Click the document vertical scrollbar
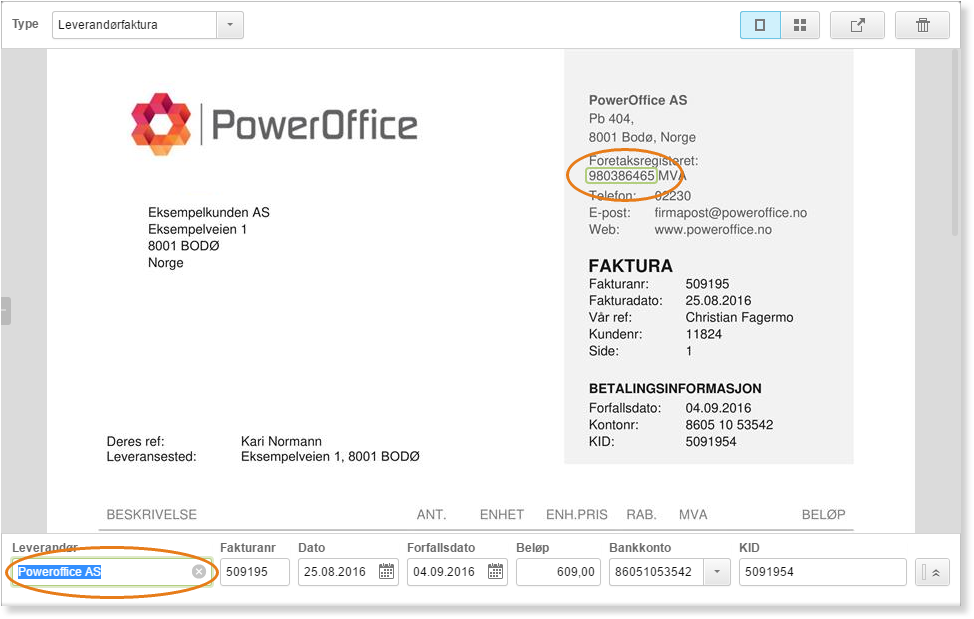 click(955, 143)
